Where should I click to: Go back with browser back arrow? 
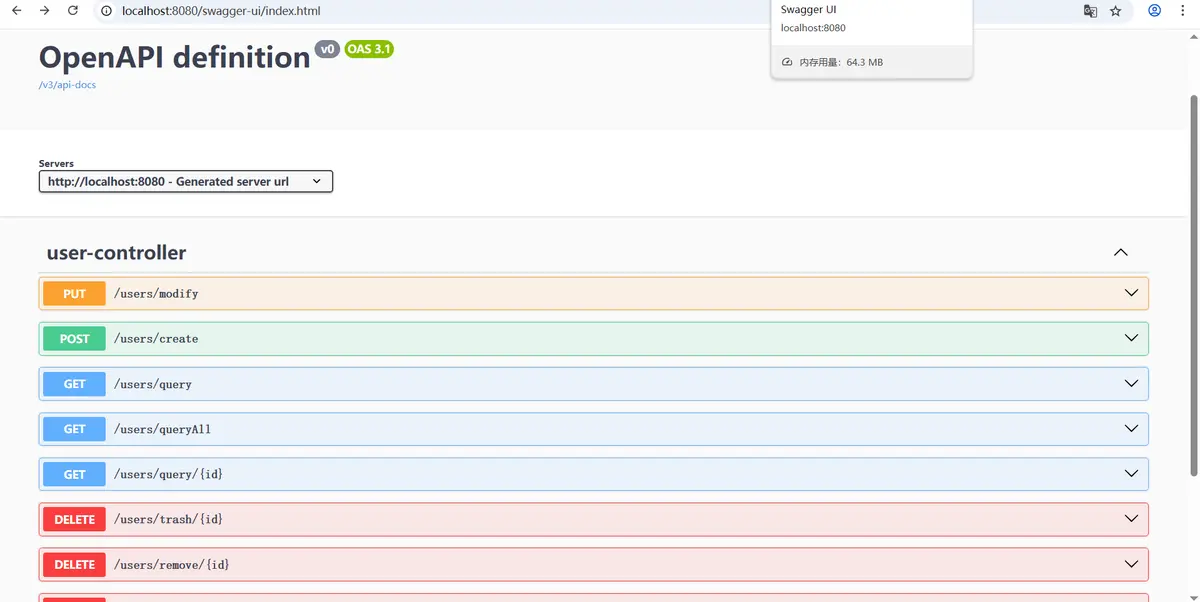coord(16,11)
